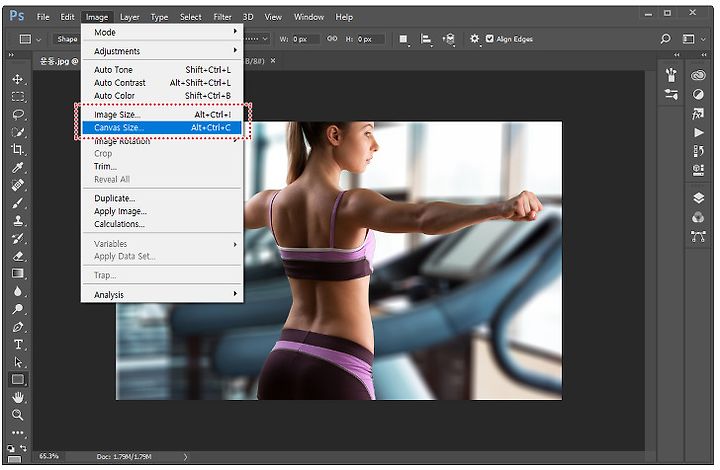The height and width of the screenshot is (470, 720).
Task: Select the Lasso tool
Action: point(17,114)
